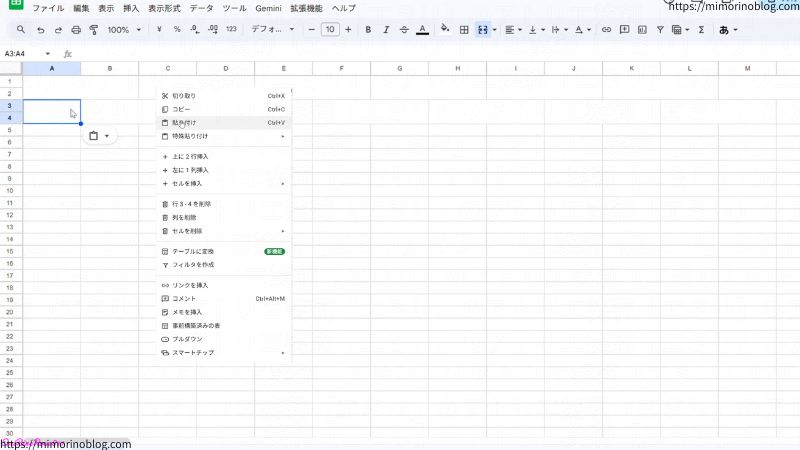Screen dimensions: 800x450
Task: Choose 切り取り in context menu
Action: pyautogui.click(x=223, y=96)
